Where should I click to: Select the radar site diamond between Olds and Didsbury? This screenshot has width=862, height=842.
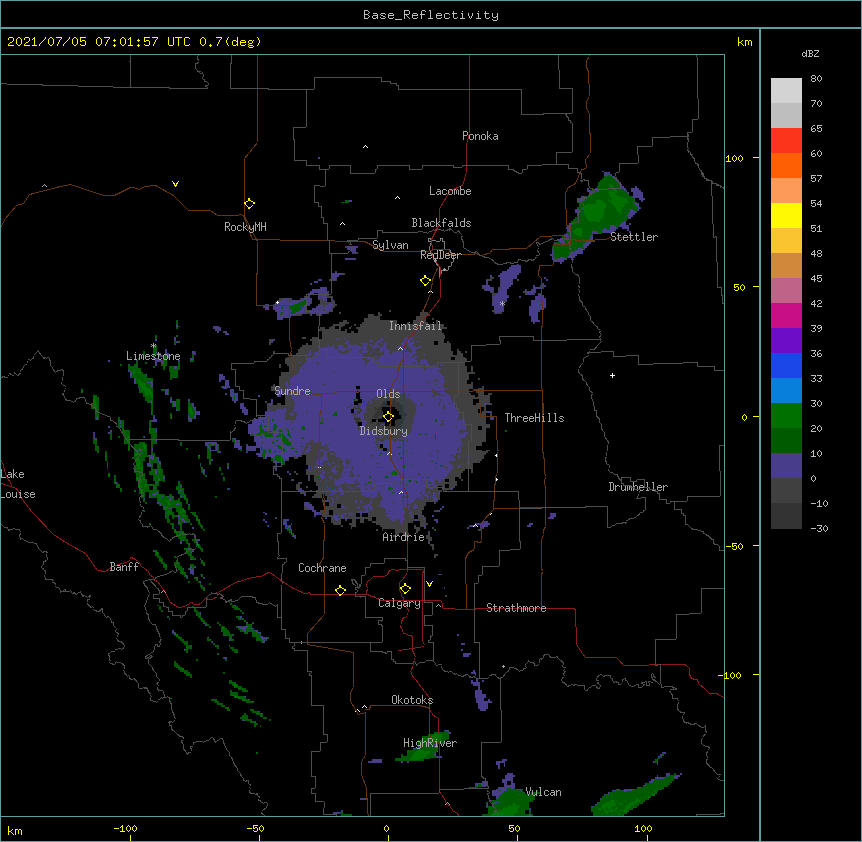coord(388,417)
